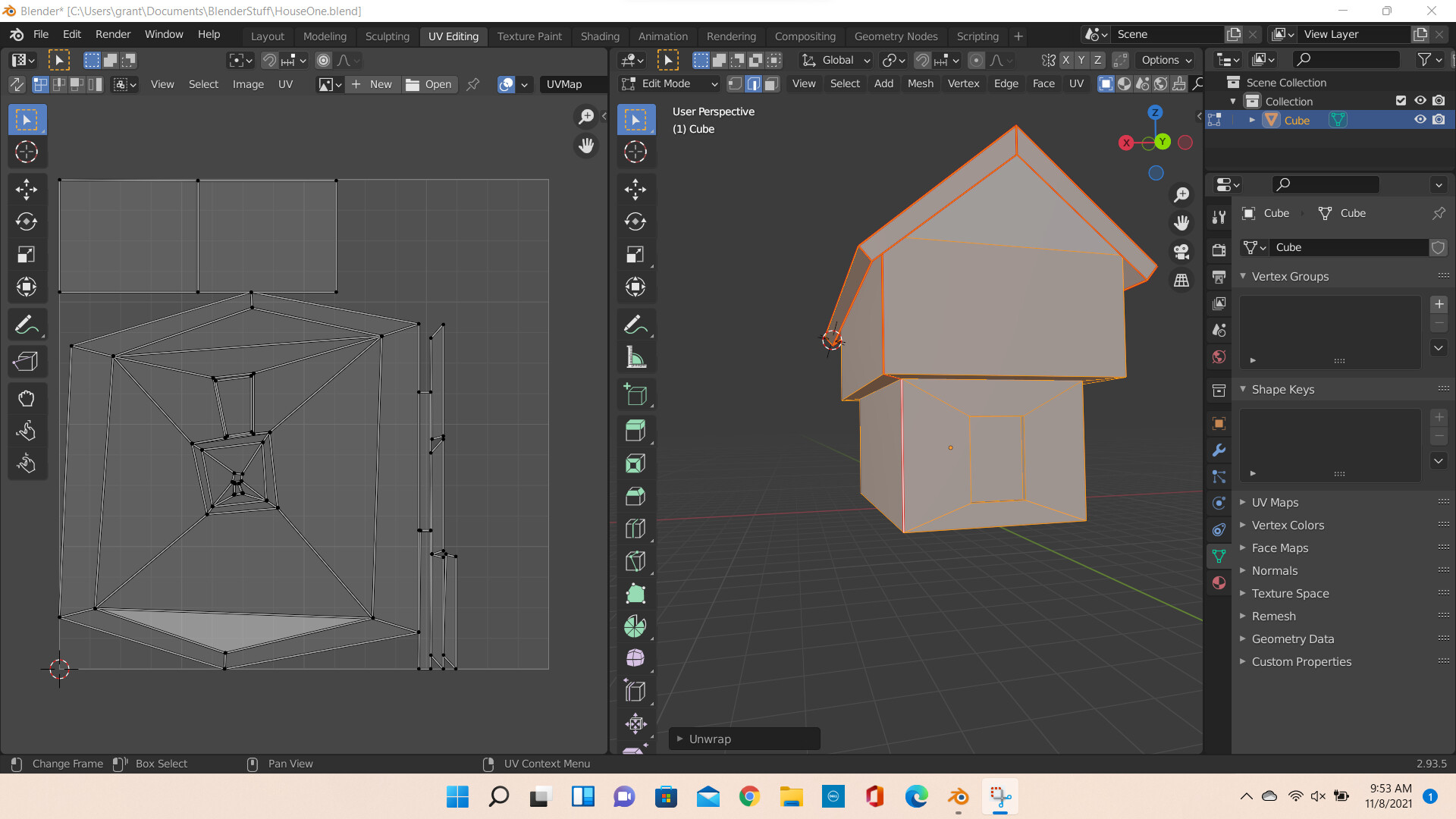Viewport: 1456px width, 819px height.
Task: Select the Move tool in the UV editor
Action: click(27, 189)
